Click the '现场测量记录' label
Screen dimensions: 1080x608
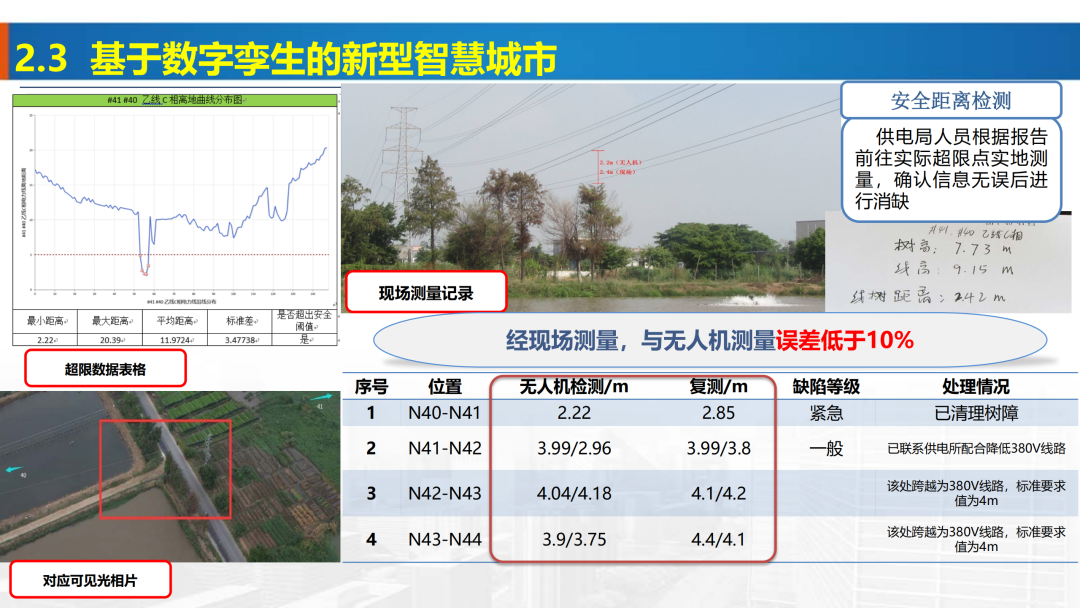point(426,293)
